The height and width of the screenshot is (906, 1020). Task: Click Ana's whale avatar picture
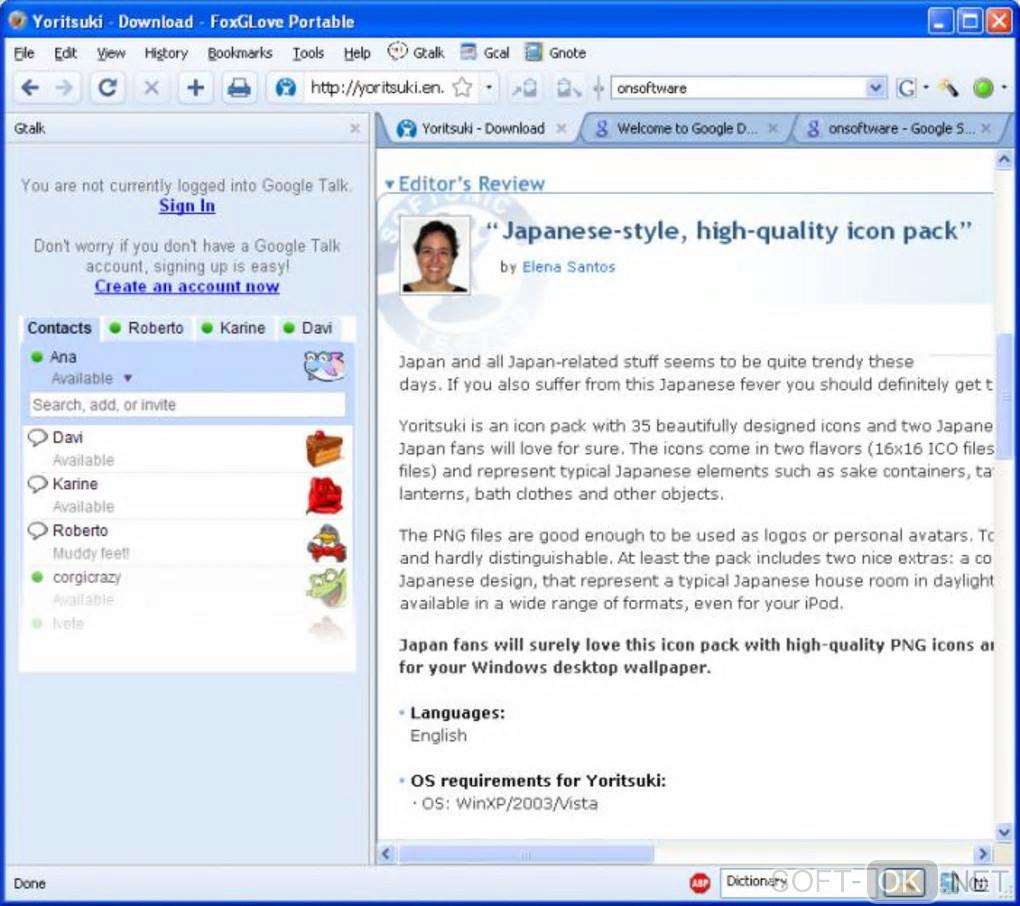pos(324,366)
